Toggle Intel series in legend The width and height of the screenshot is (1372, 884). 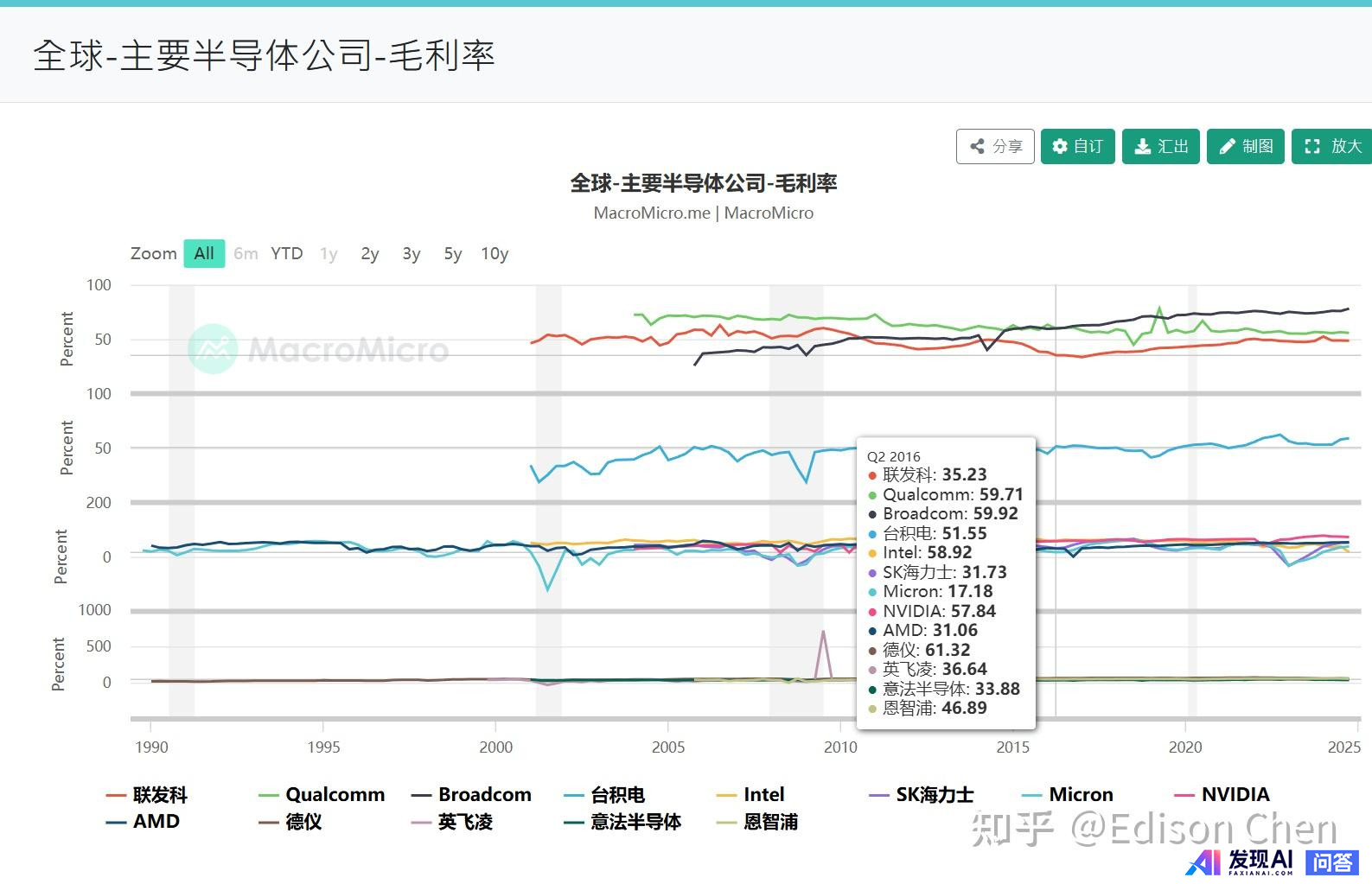[750, 794]
